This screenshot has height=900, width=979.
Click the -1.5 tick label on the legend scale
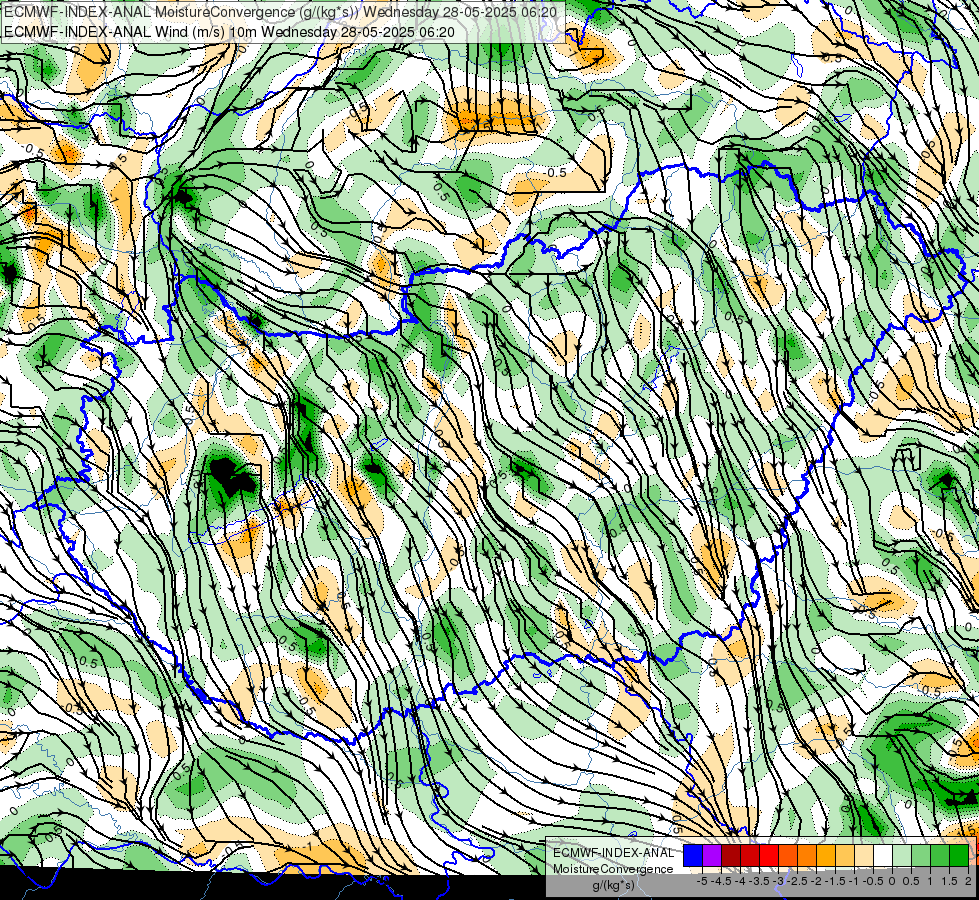coord(835,881)
